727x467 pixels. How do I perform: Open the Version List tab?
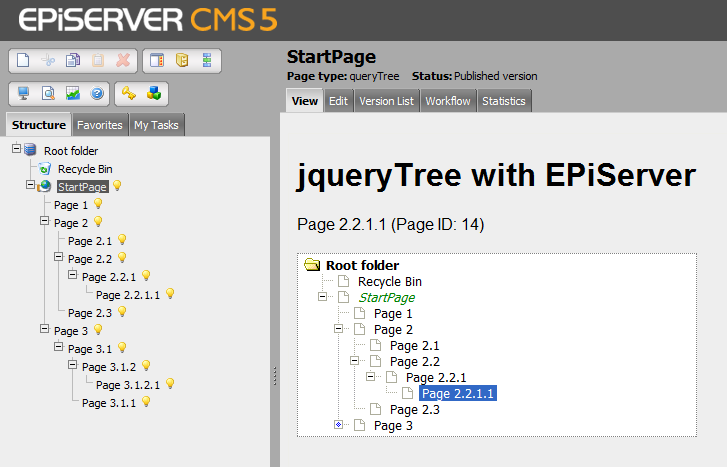coord(386,101)
